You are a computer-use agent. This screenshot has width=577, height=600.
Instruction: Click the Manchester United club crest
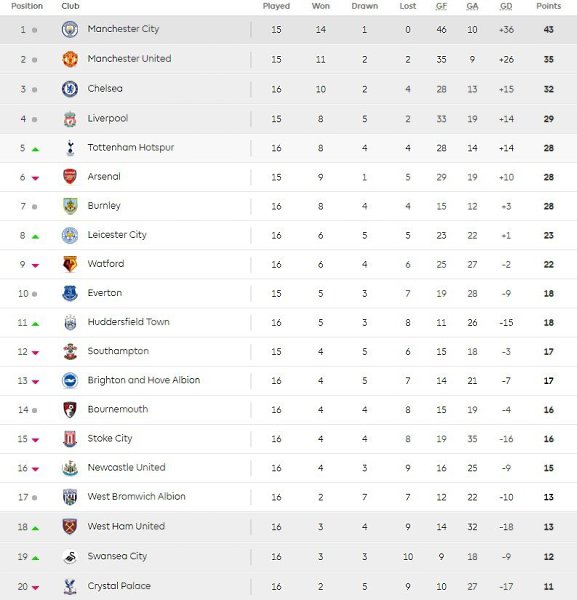(x=70, y=59)
